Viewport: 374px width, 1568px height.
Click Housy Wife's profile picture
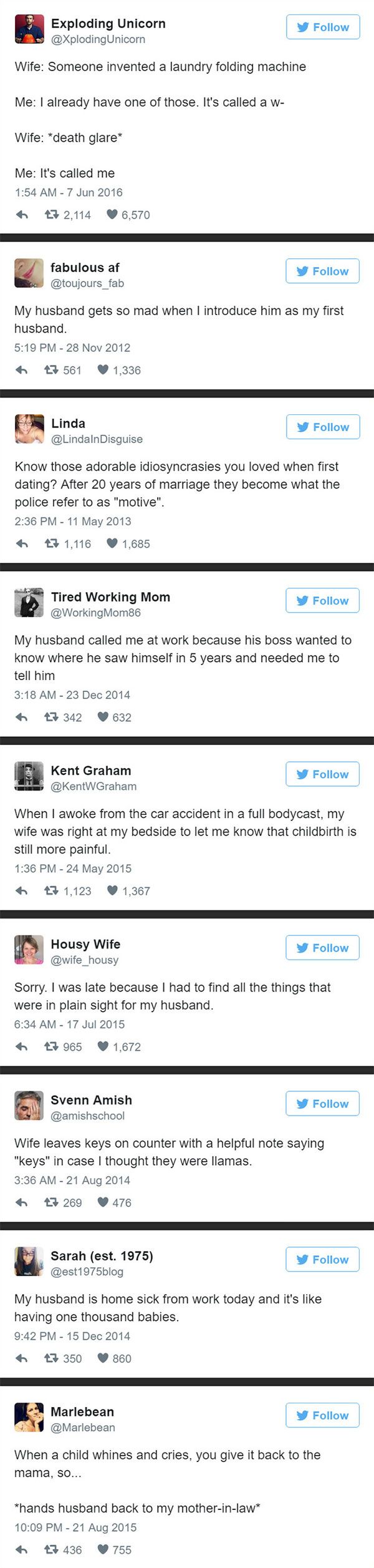point(29,950)
